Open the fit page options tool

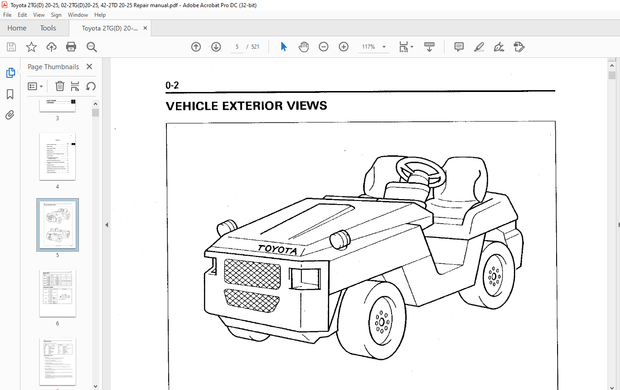405,47
